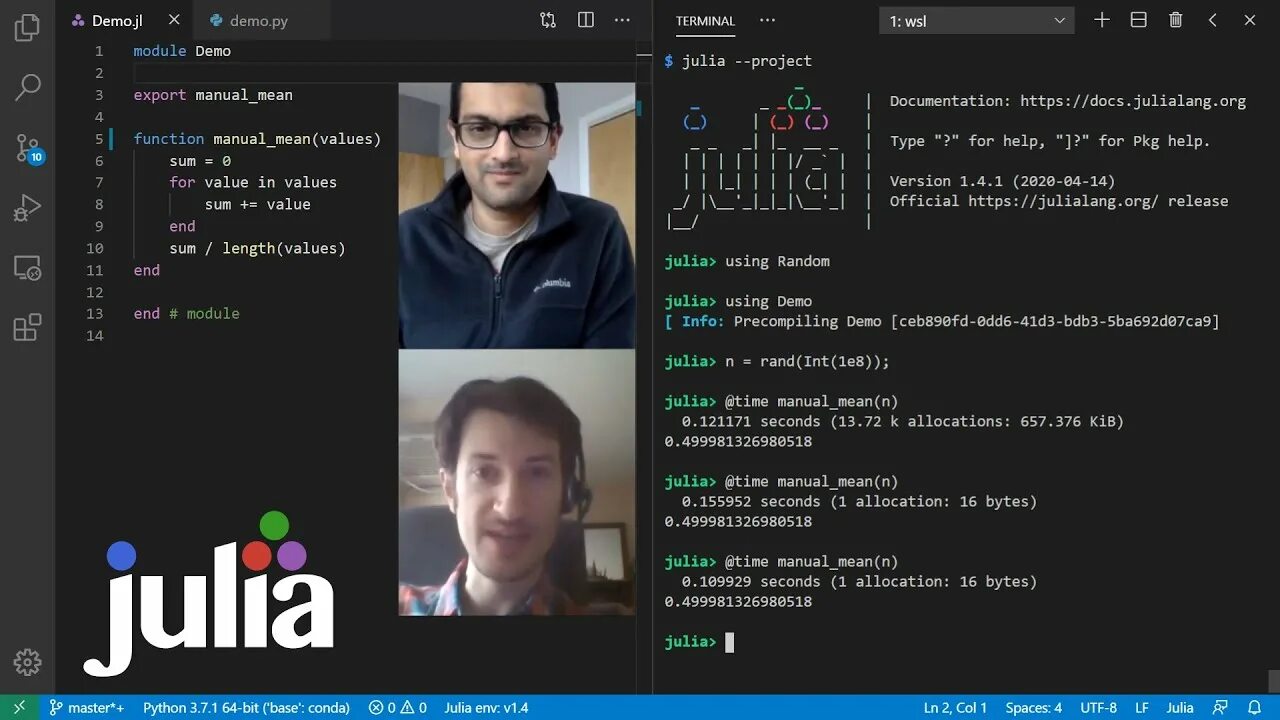Open the Extensions view
This screenshot has height=720, width=1280.
tap(27, 327)
